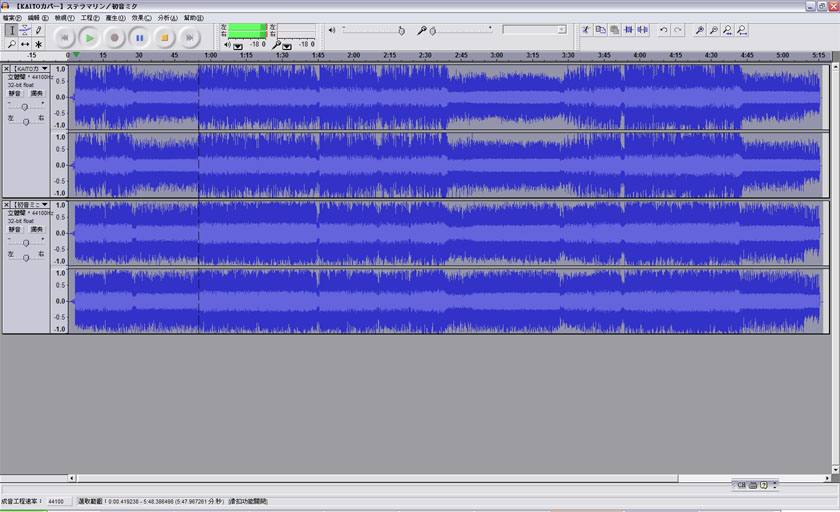The height and width of the screenshot is (512, 840).
Task: Open the 分析 (Analyze) menu
Action: [167, 18]
